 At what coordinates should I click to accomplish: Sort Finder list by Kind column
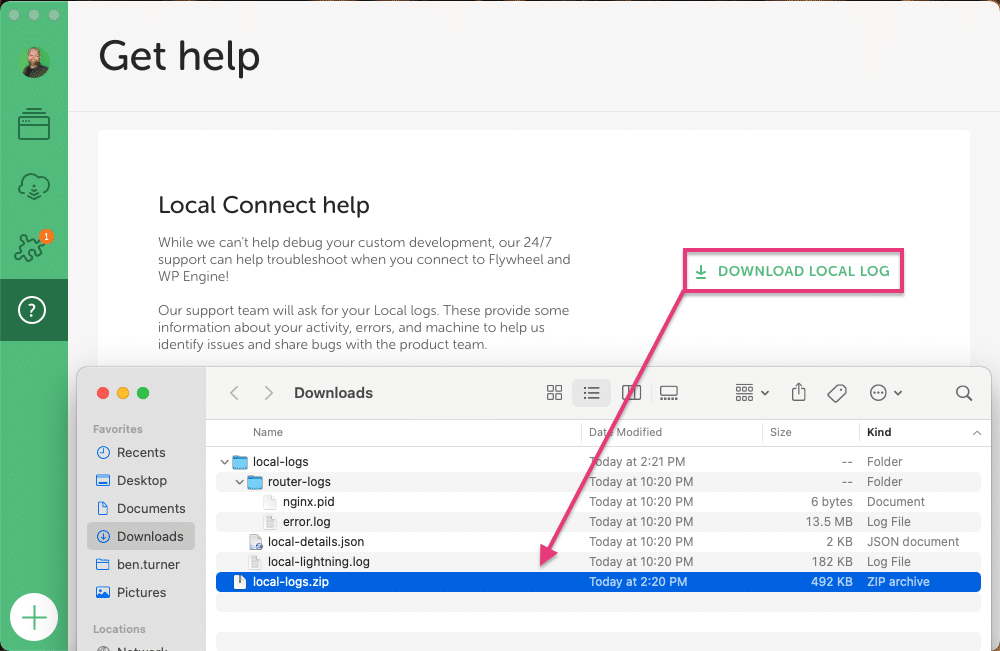[x=879, y=432]
